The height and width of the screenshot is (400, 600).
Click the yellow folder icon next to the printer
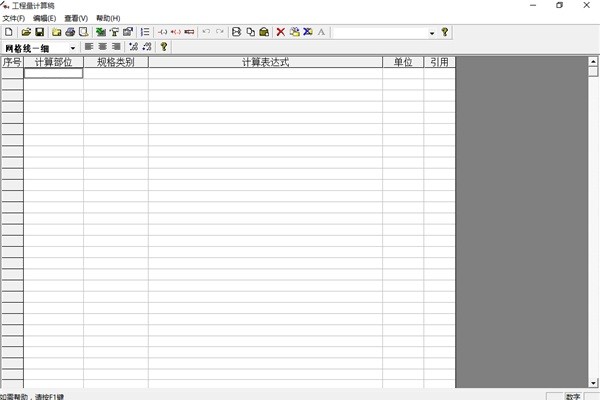click(57, 32)
